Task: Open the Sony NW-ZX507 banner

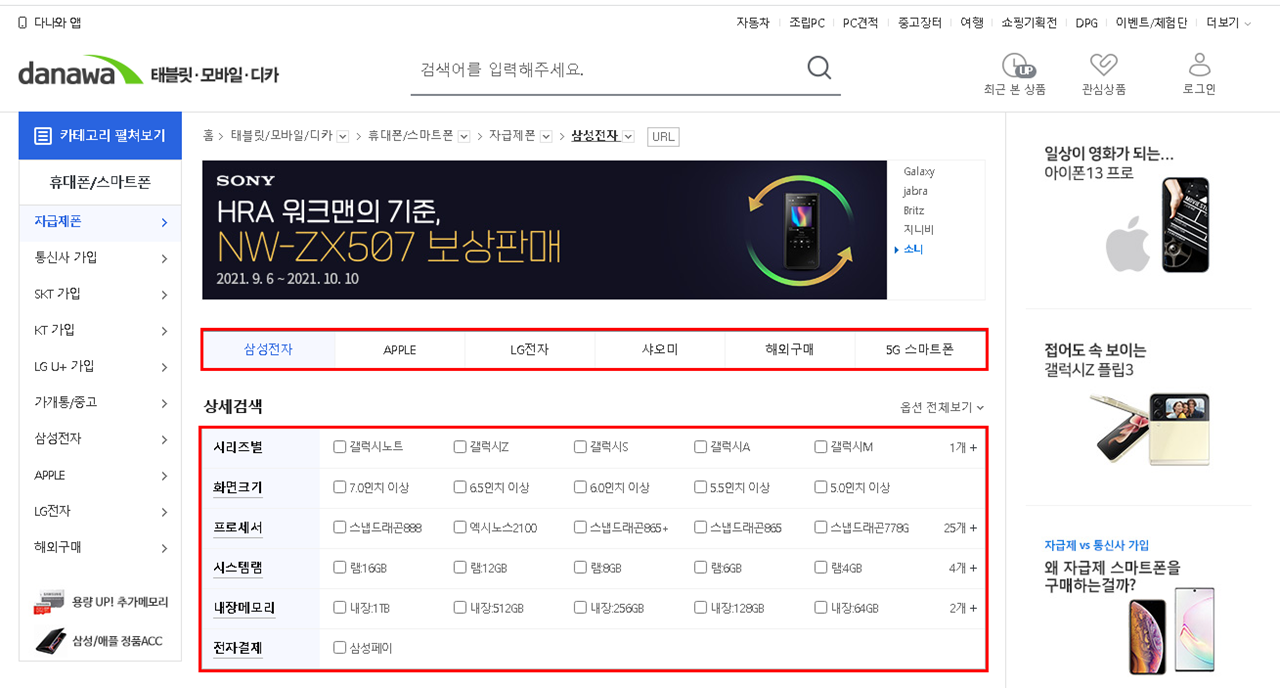Action: (x=544, y=230)
